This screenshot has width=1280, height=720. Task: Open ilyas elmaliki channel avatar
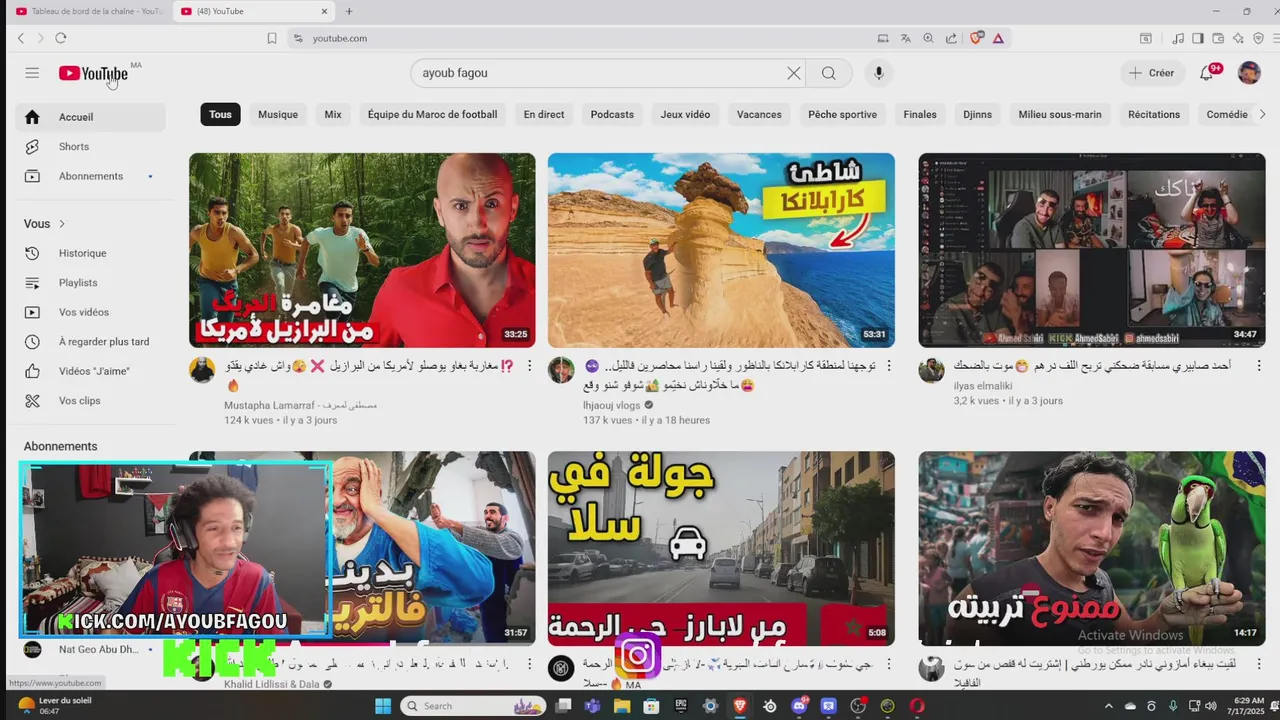tap(931, 370)
